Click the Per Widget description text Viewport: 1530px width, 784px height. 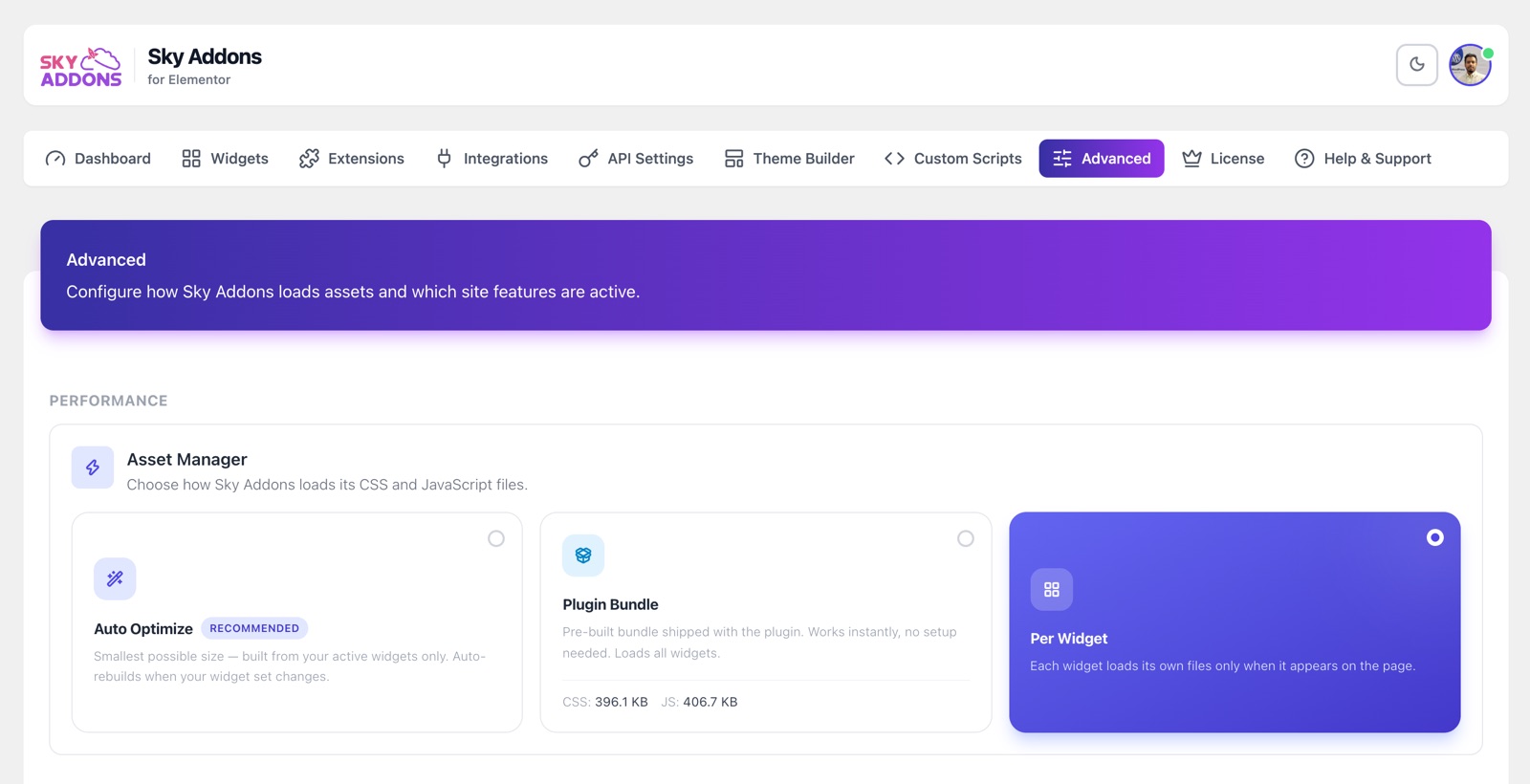(1222, 666)
